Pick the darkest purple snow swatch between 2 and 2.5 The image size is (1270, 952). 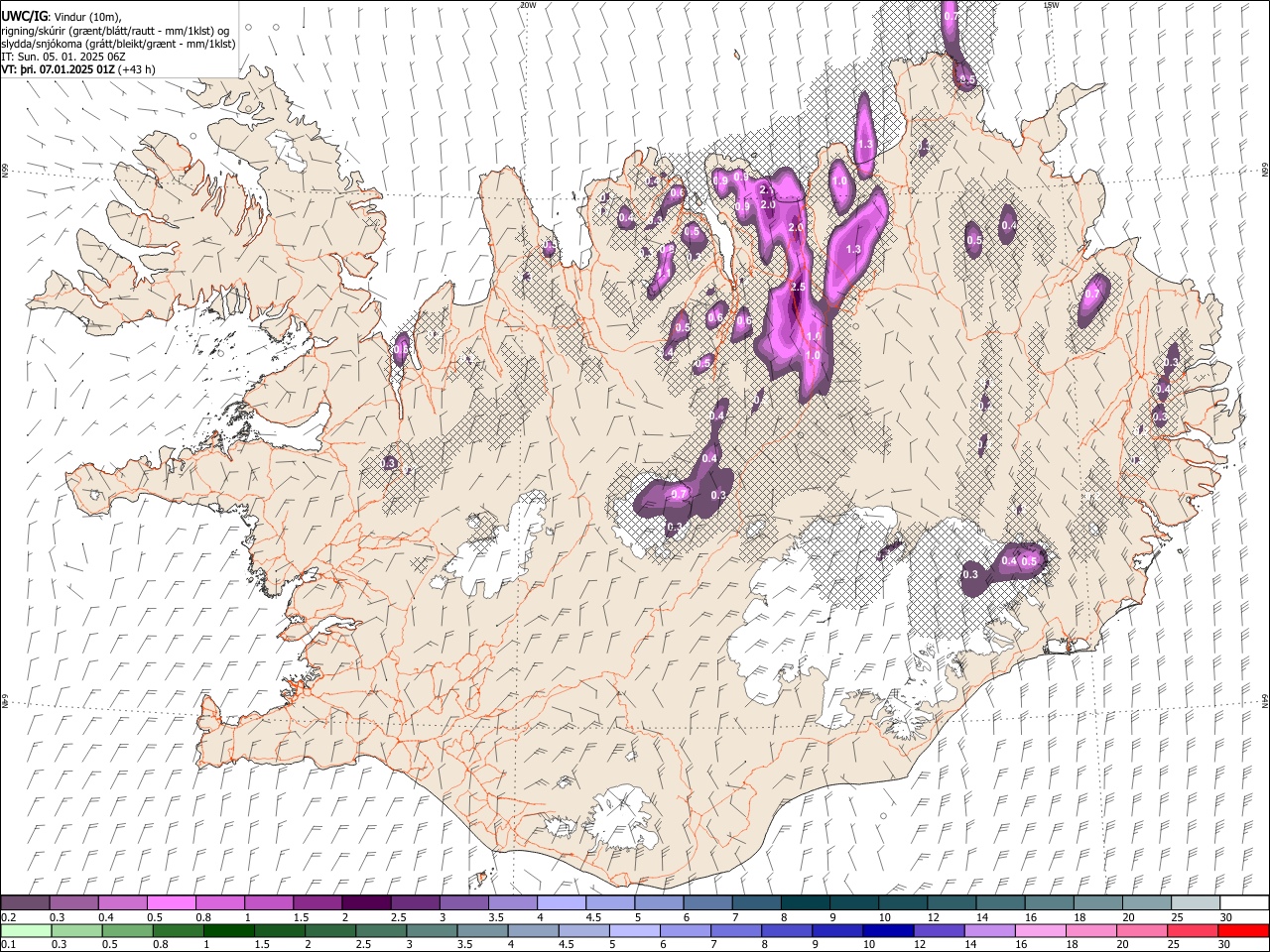(x=365, y=902)
